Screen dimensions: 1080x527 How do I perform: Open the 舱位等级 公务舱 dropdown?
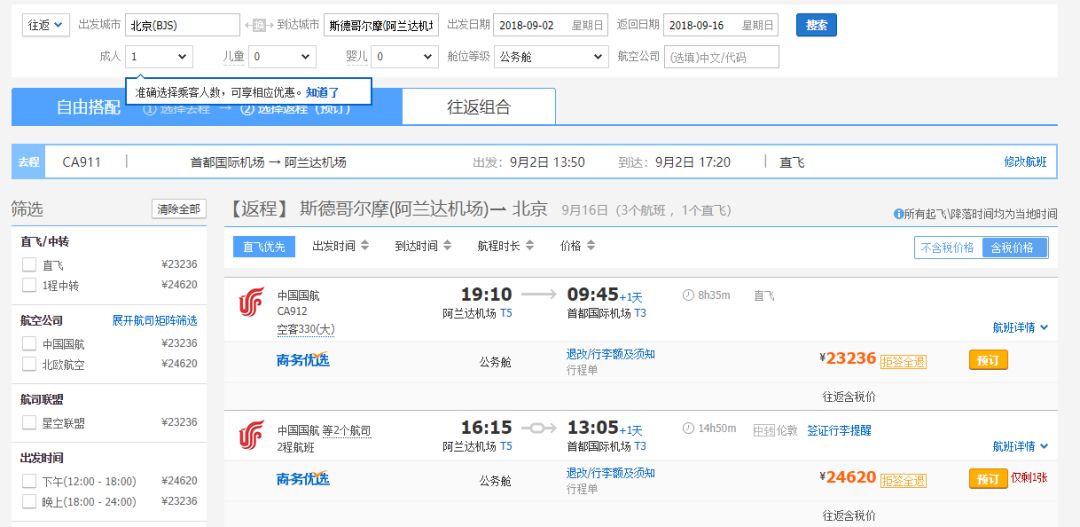click(x=552, y=57)
